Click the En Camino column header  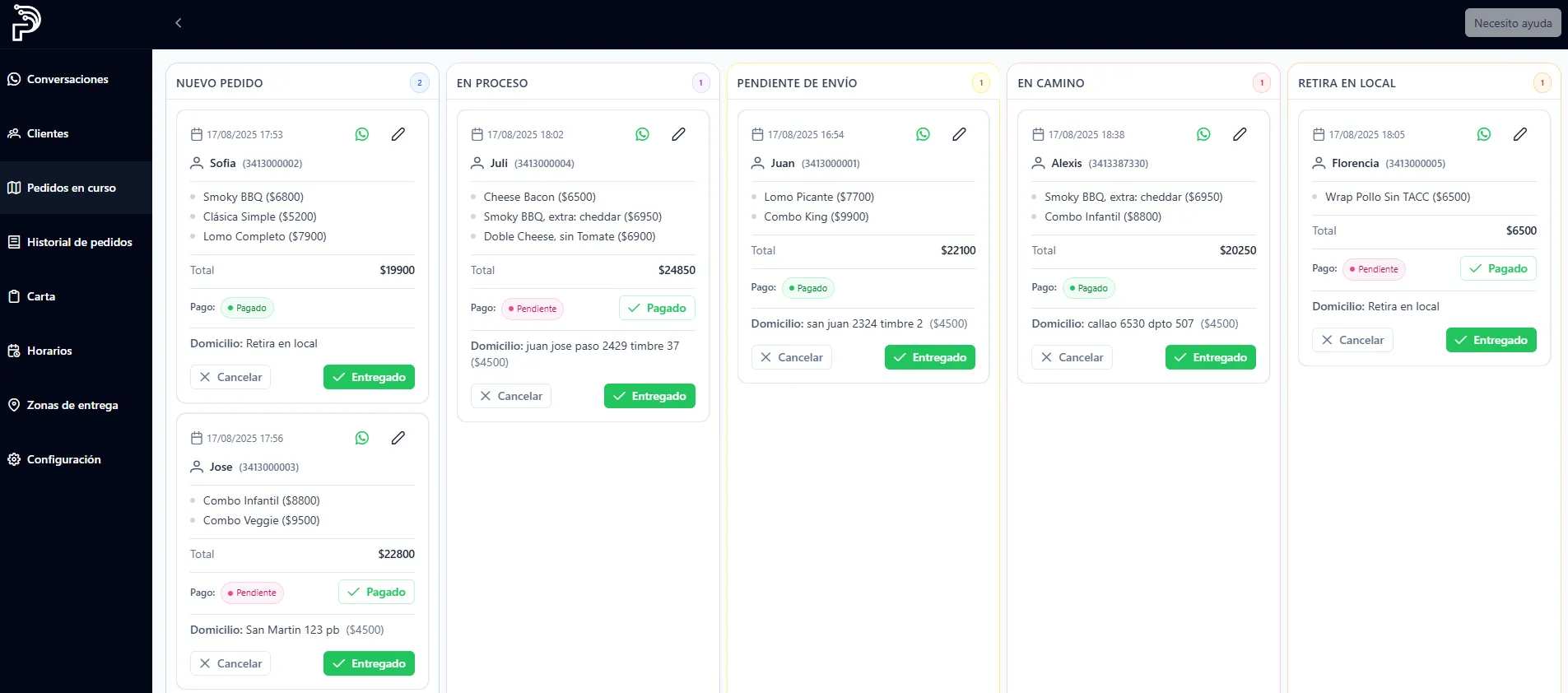1051,83
